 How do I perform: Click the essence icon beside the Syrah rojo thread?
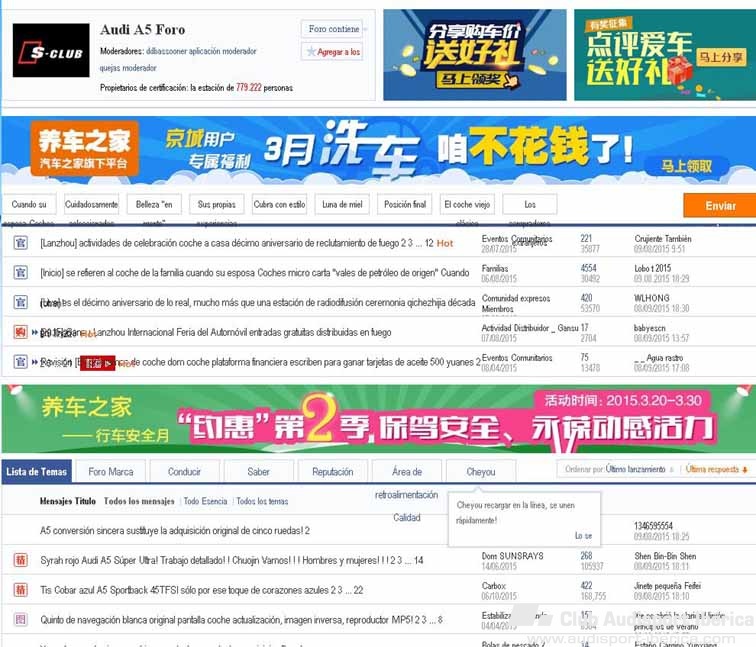[20, 560]
